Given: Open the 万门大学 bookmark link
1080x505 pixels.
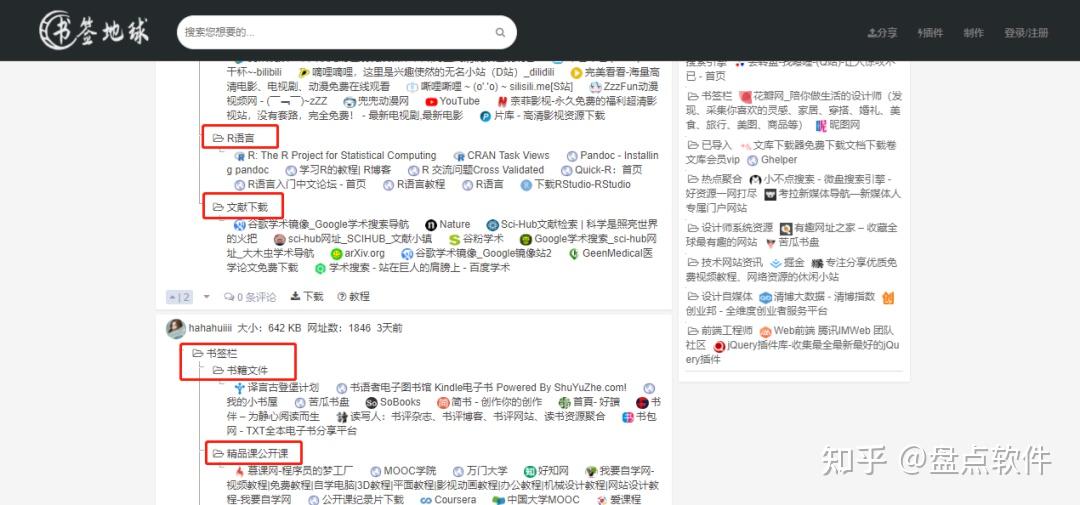Looking at the screenshot, I should [x=487, y=471].
